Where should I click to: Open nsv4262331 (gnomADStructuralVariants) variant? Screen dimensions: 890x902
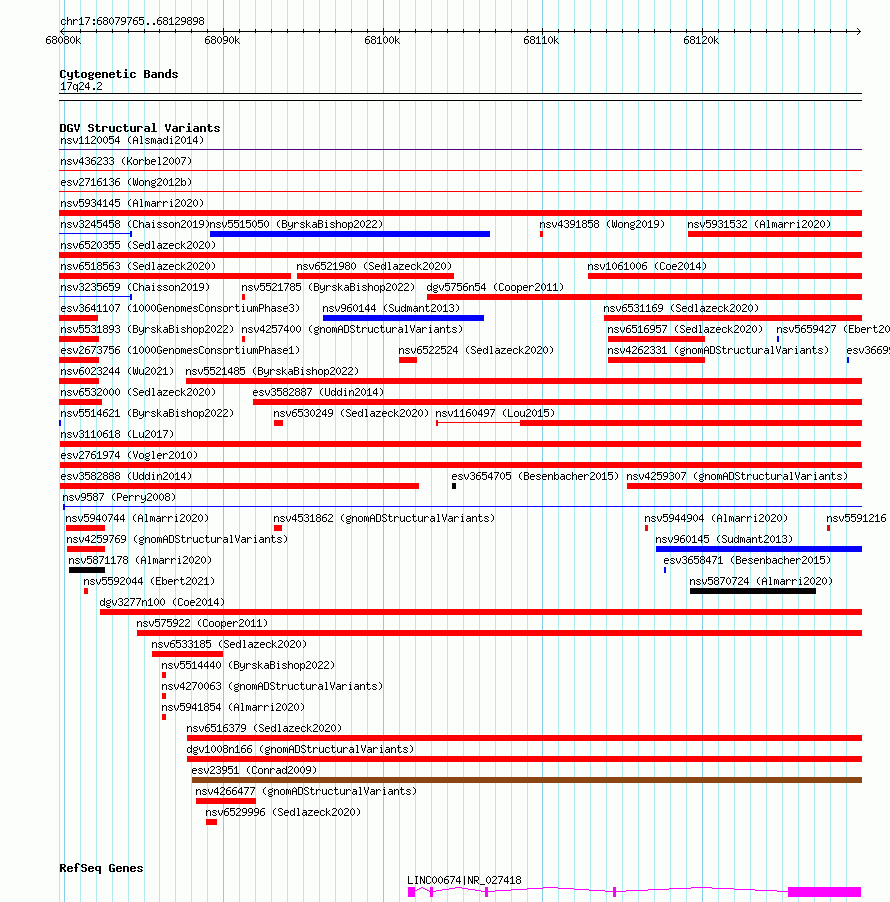point(718,350)
